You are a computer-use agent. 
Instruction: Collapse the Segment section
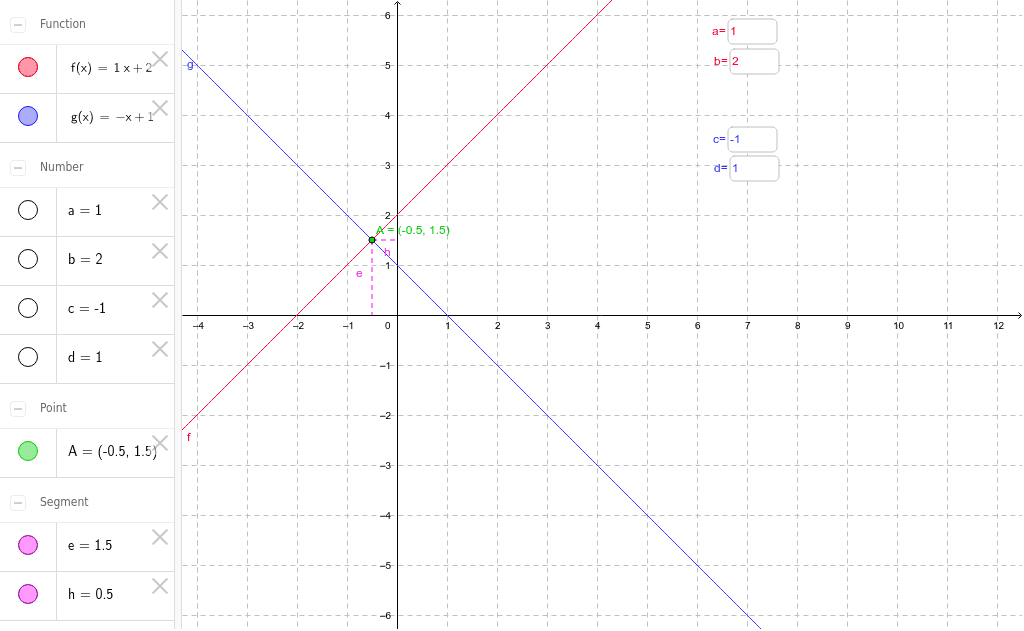pyautogui.click(x=16, y=501)
